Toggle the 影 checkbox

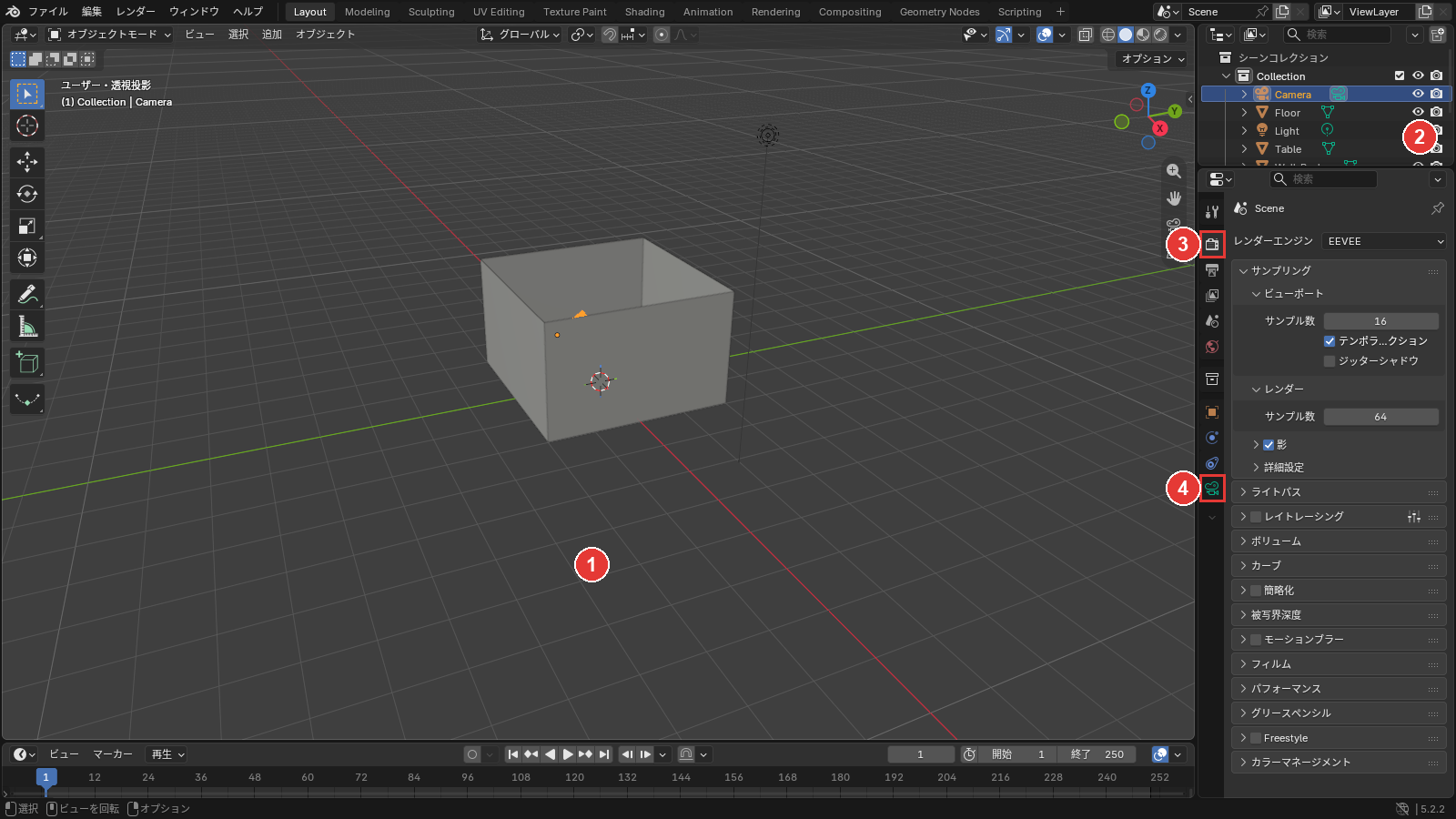[1269, 445]
